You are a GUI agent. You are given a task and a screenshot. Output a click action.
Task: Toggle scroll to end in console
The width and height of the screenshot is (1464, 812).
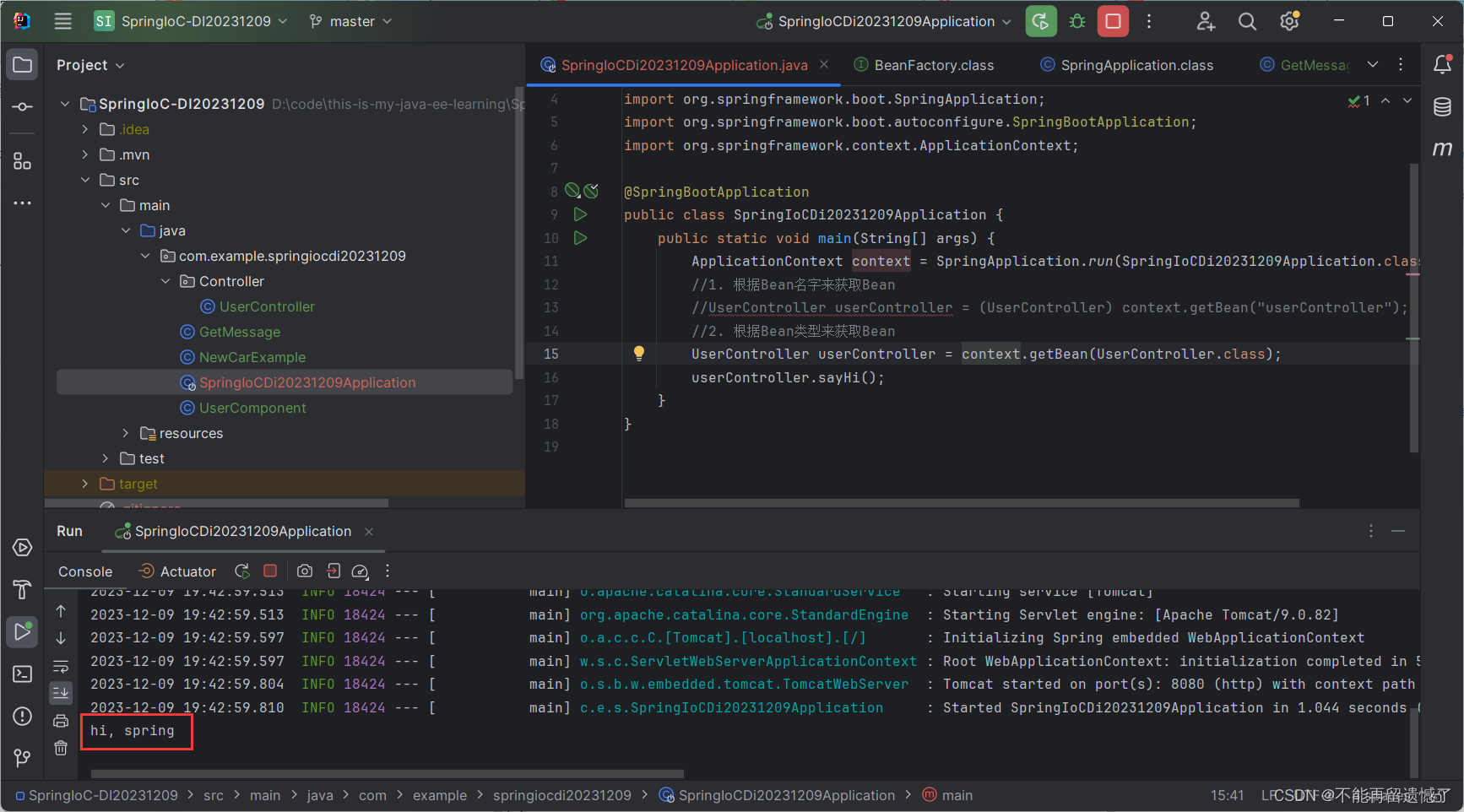[x=61, y=693]
